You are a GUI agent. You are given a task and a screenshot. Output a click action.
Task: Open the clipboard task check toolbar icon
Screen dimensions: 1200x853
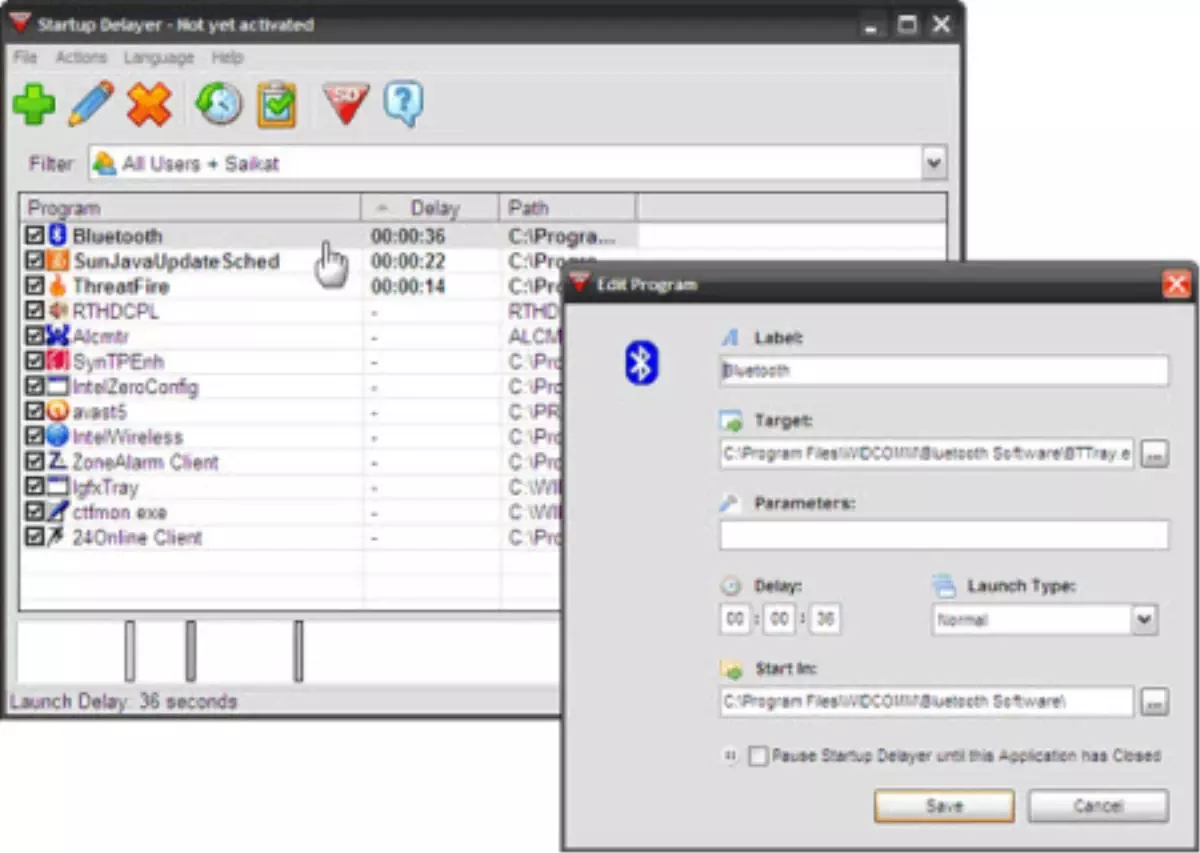tap(276, 104)
